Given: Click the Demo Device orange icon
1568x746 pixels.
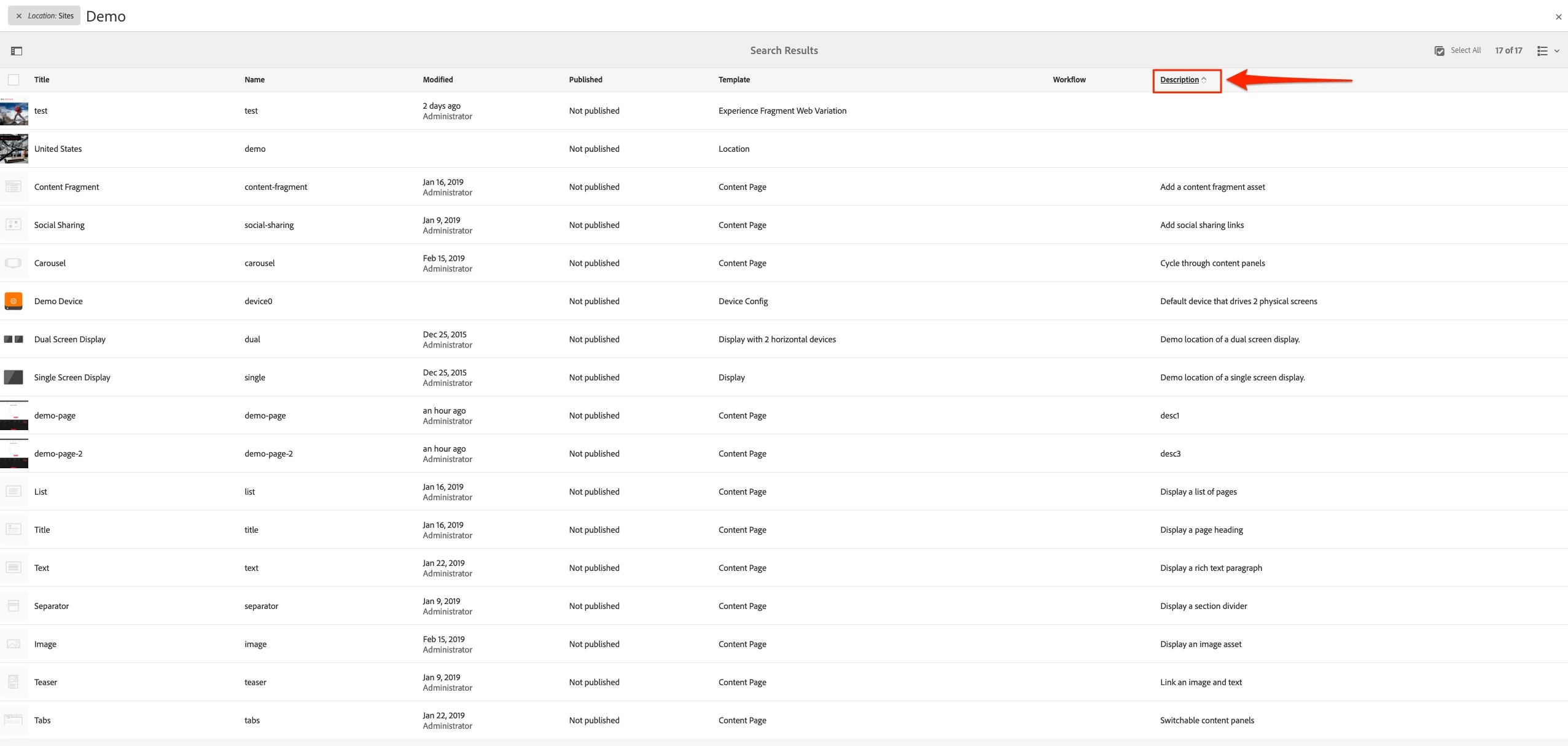Looking at the screenshot, I should coord(14,301).
